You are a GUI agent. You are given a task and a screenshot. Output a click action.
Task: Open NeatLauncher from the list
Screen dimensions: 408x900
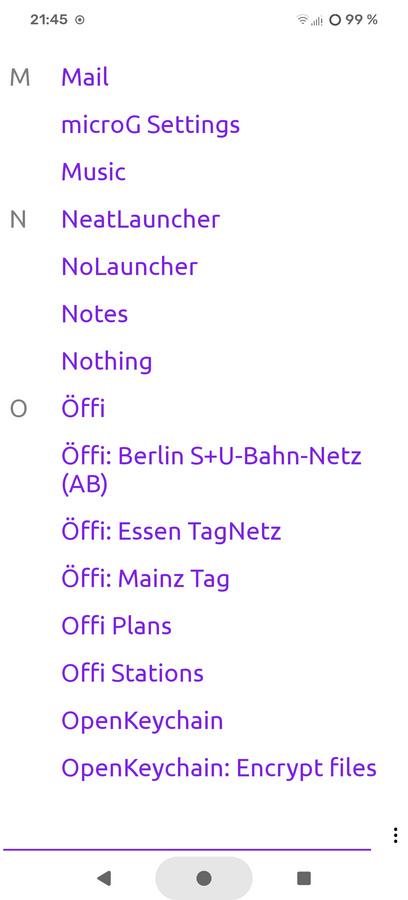(x=141, y=219)
